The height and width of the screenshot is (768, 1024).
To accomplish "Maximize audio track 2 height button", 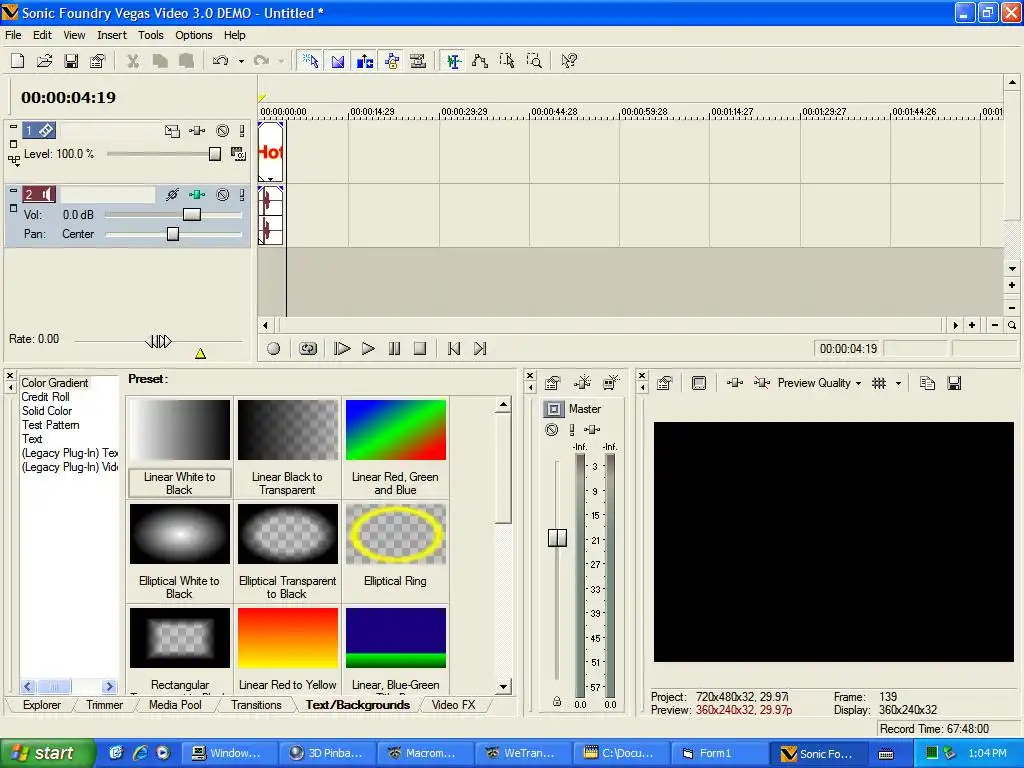I will click(x=14, y=208).
